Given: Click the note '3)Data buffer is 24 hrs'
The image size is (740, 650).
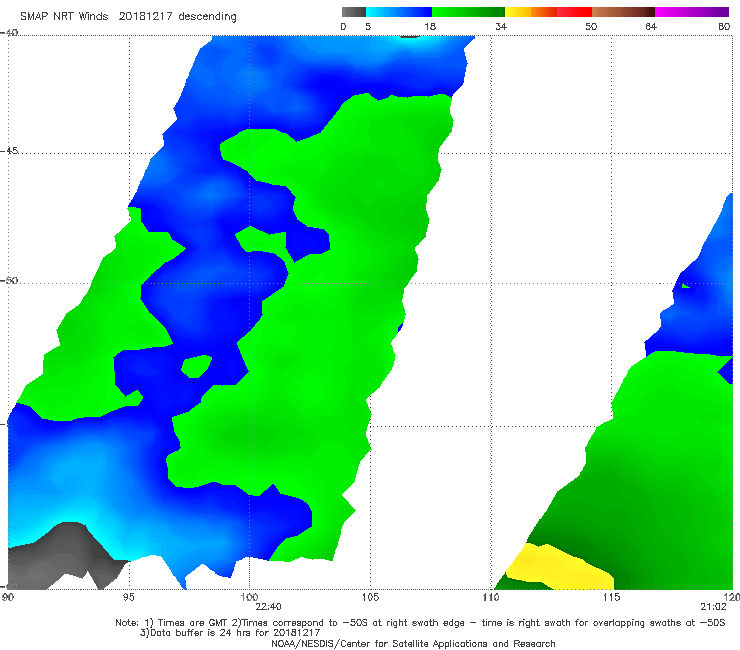Looking at the screenshot, I should coord(229,633).
